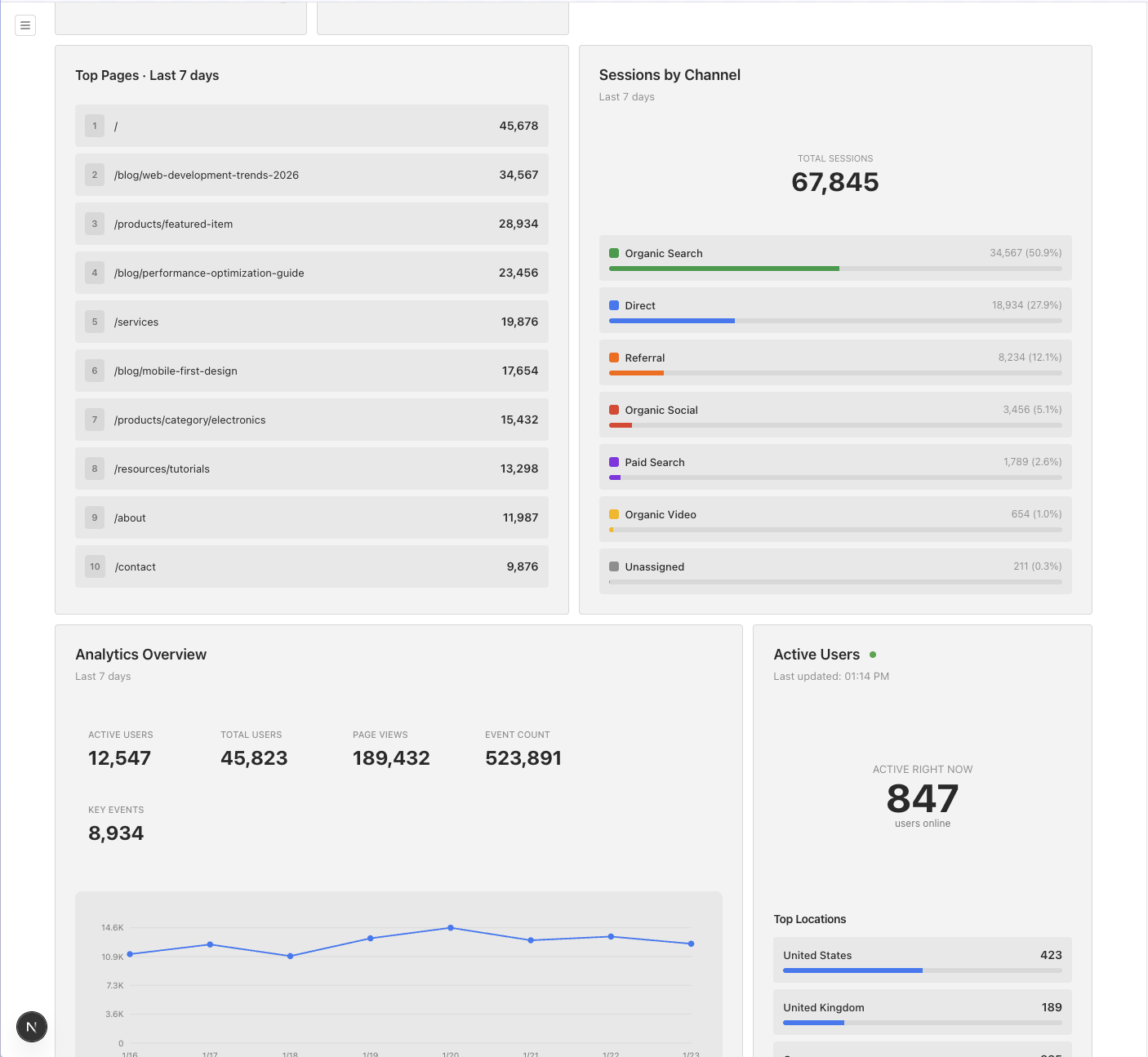Toggle the sidebar hamburger menu button

[25, 25]
